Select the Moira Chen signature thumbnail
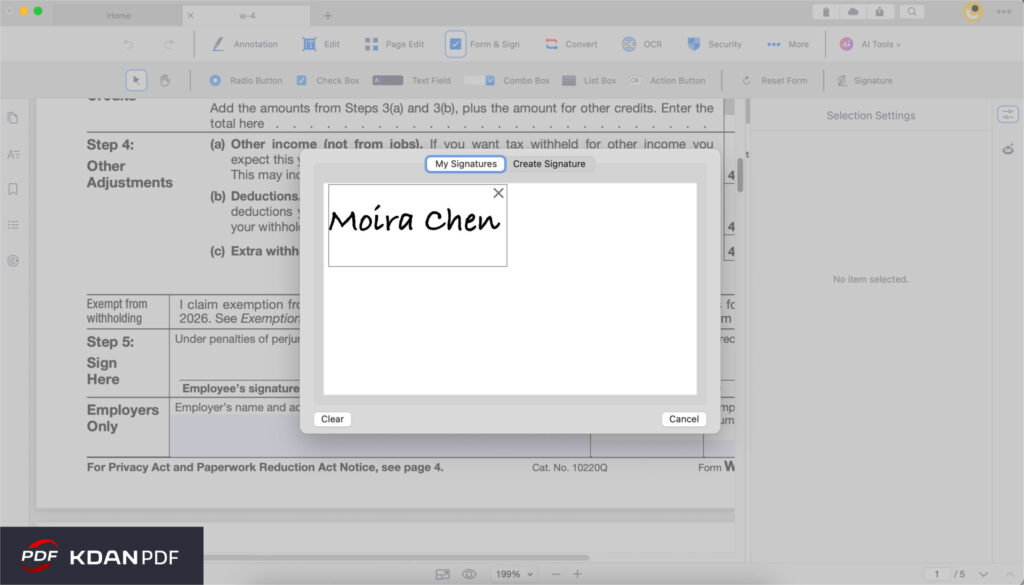The width and height of the screenshot is (1024, 585). coord(415,223)
